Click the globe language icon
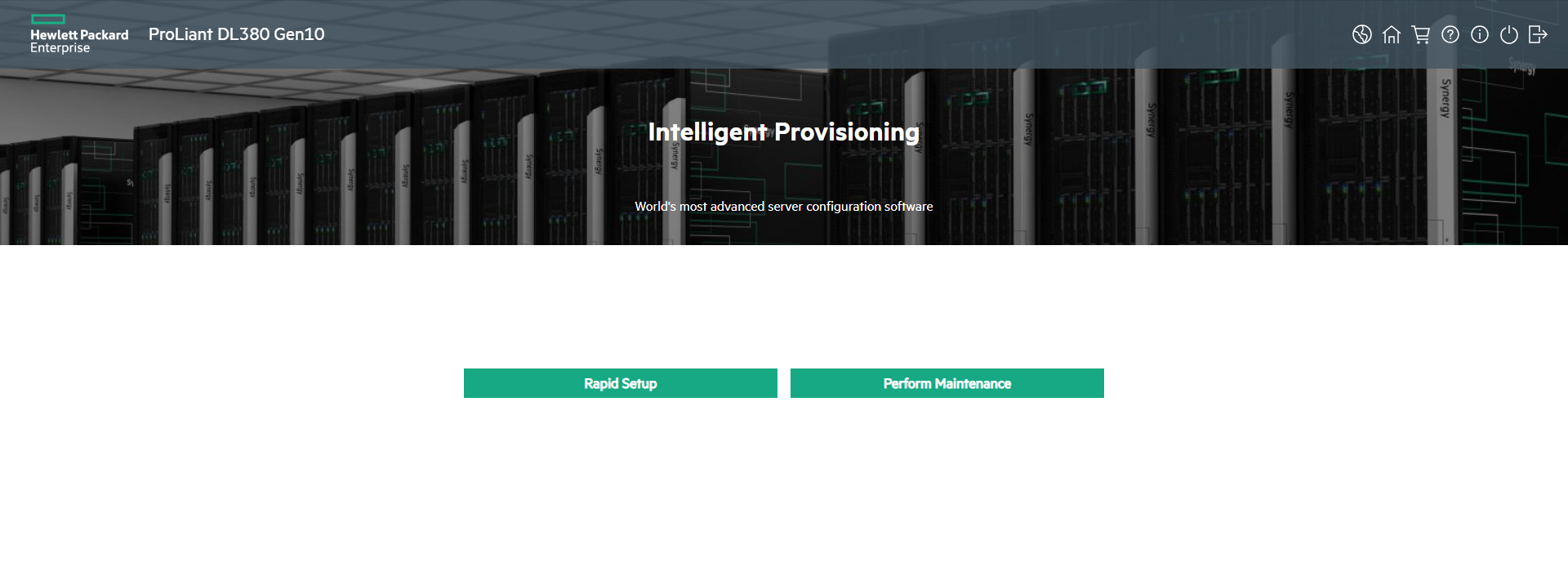Screen dimensions: 1568x567 click(x=1361, y=34)
